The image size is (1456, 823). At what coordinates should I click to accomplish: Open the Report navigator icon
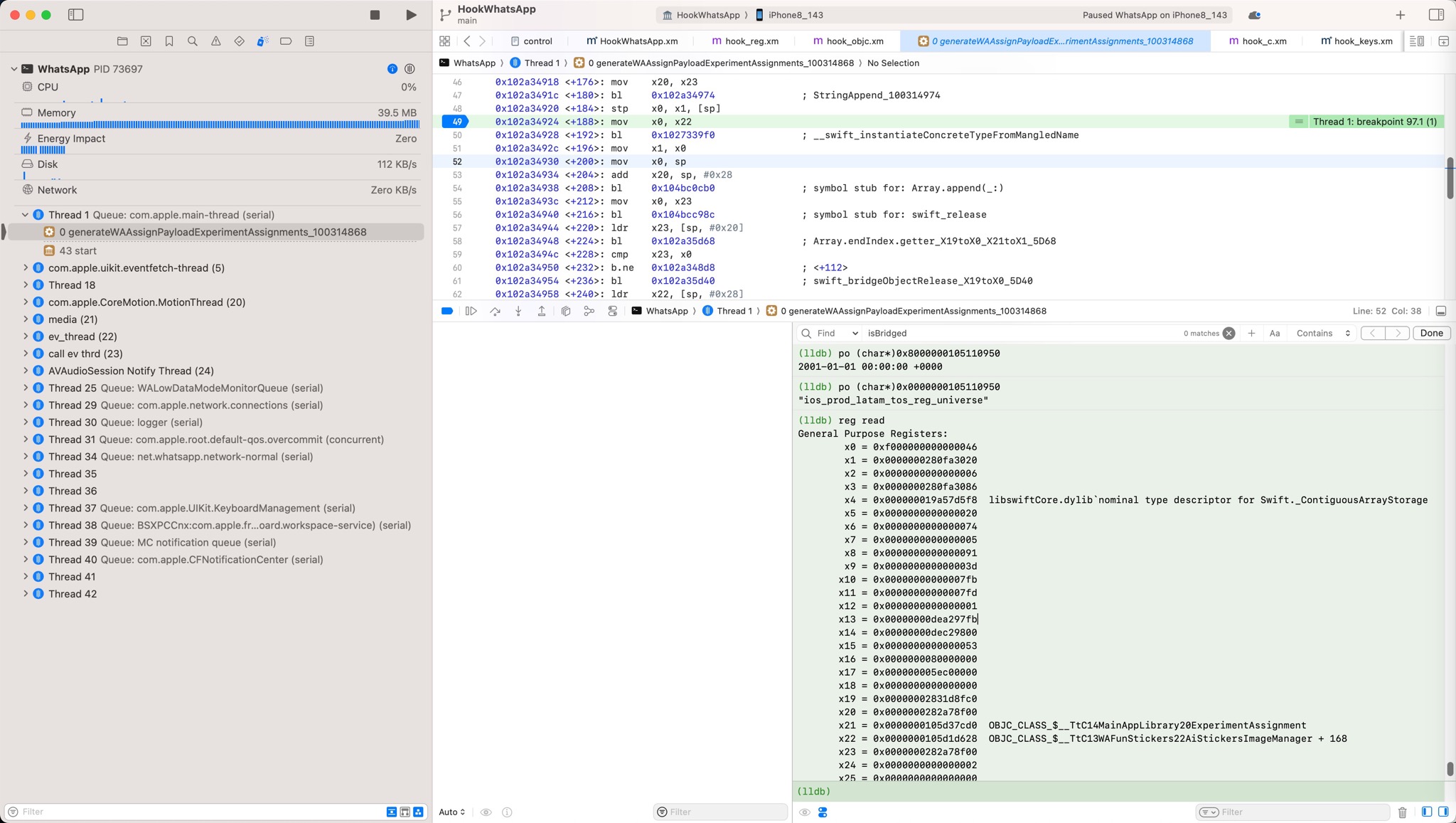(309, 41)
